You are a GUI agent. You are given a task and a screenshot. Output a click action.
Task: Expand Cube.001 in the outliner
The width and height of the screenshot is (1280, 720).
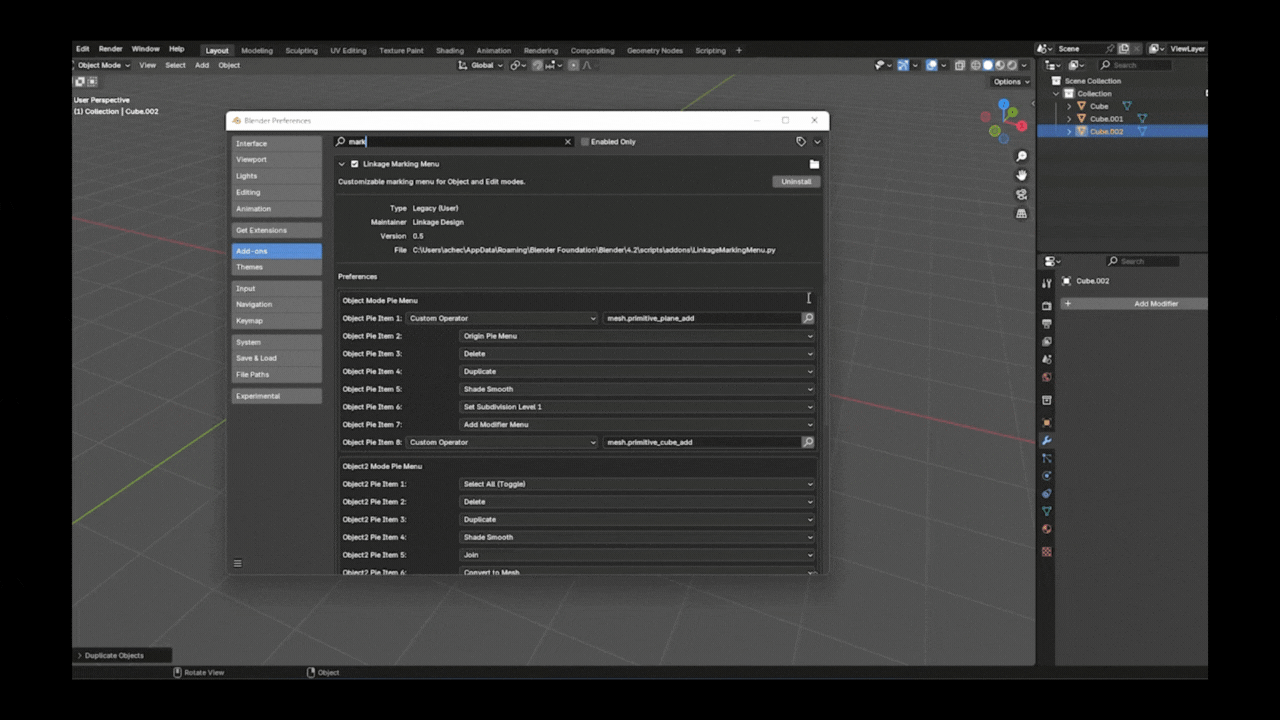pos(1069,119)
